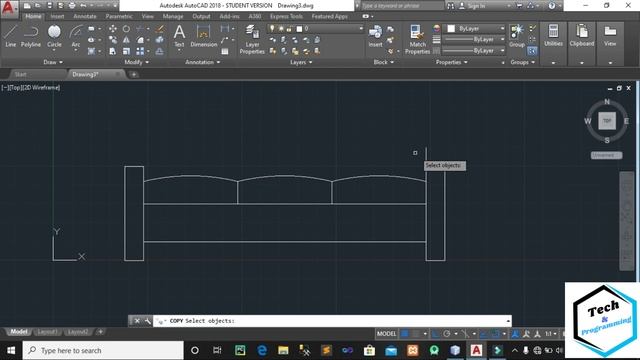Click the Insert block tool
Screen dimensions: 640x360
(x=375, y=36)
